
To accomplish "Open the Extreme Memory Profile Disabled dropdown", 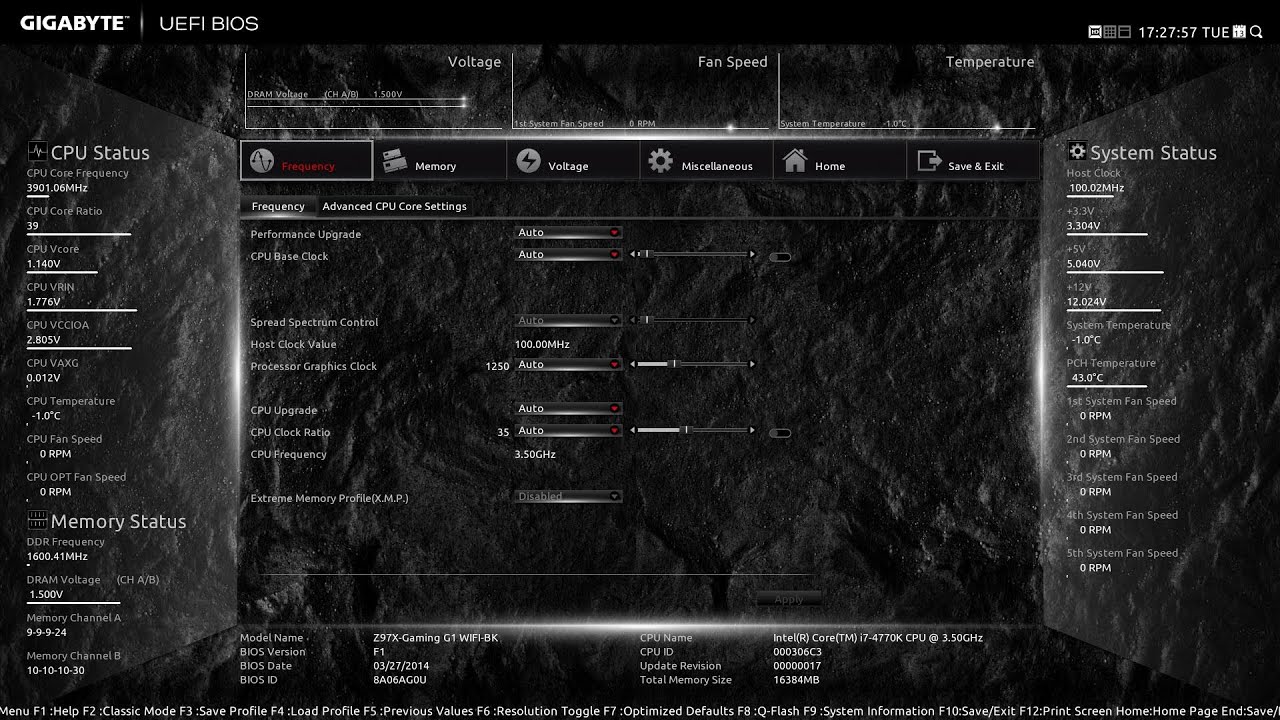I will point(568,496).
